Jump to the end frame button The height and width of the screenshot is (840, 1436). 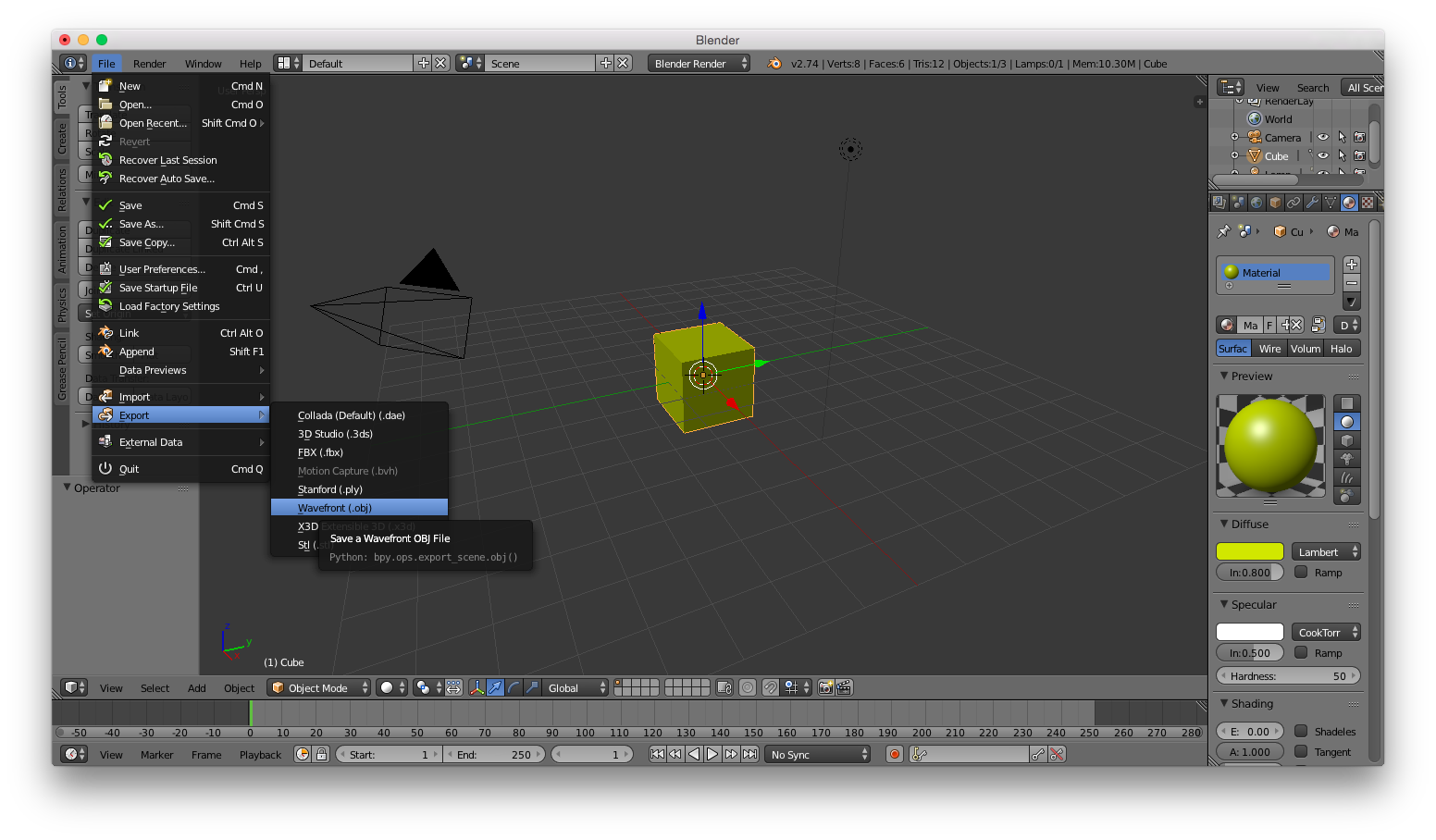tap(749, 754)
